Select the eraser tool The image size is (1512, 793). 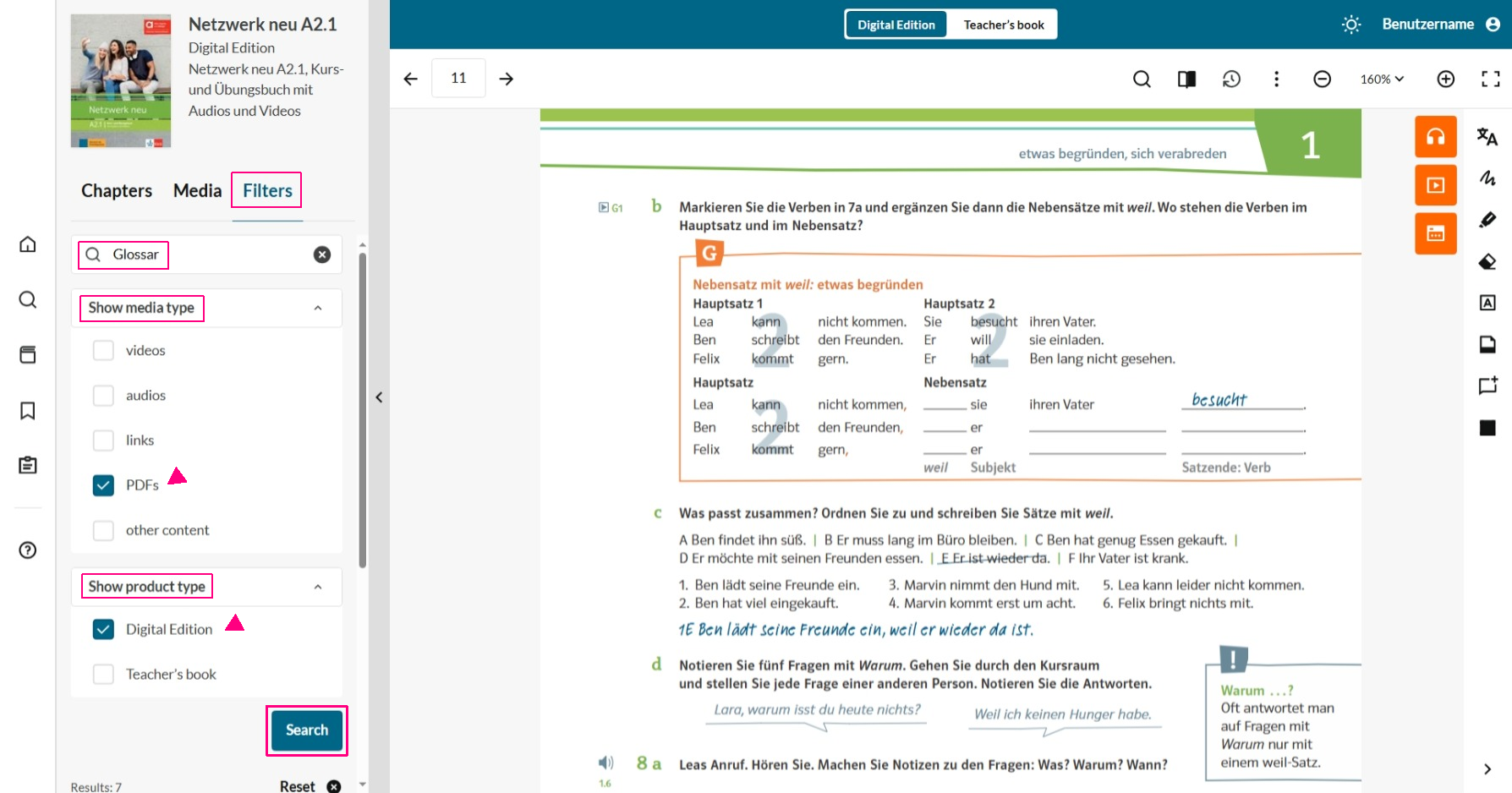click(x=1487, y=261)
